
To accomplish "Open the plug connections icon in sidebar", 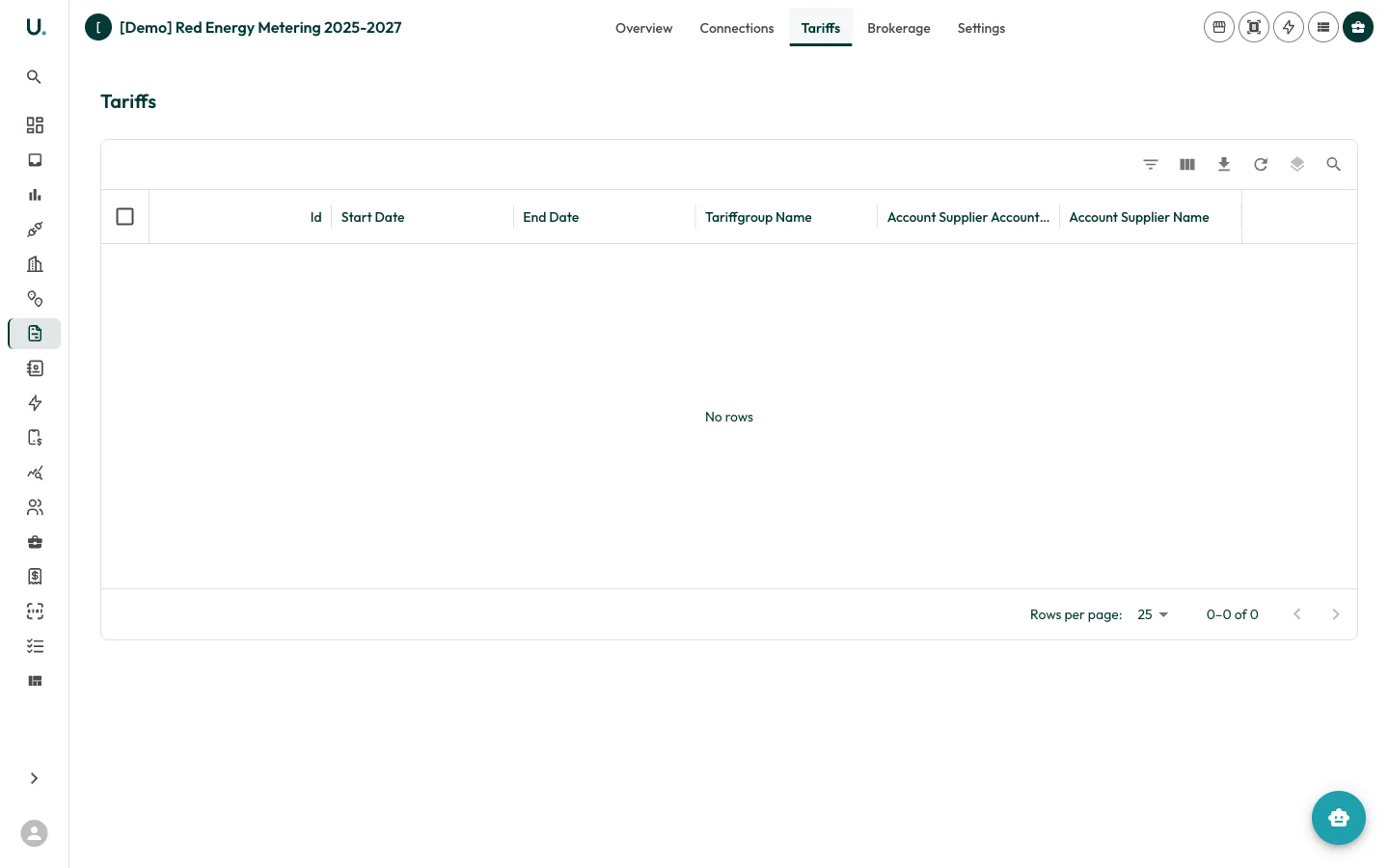I will tap(35, 230).
